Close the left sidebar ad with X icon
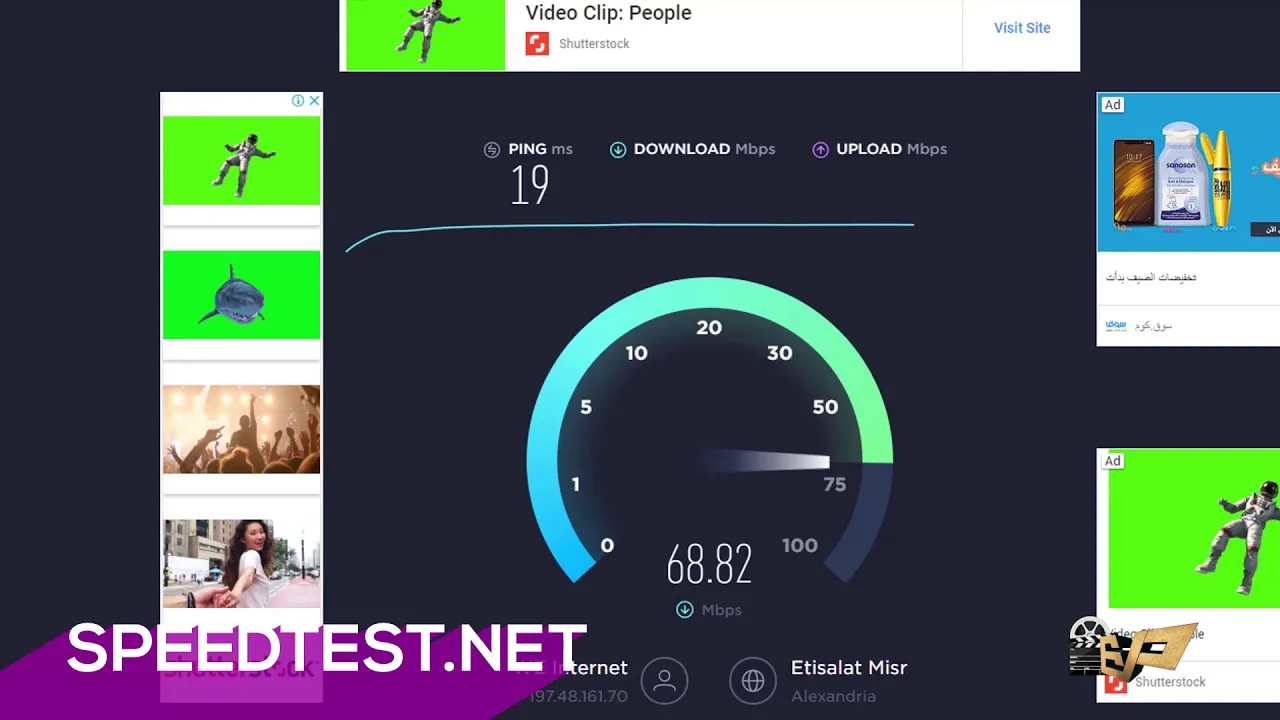Screen dimensions: 1280x720 point(314,101)
